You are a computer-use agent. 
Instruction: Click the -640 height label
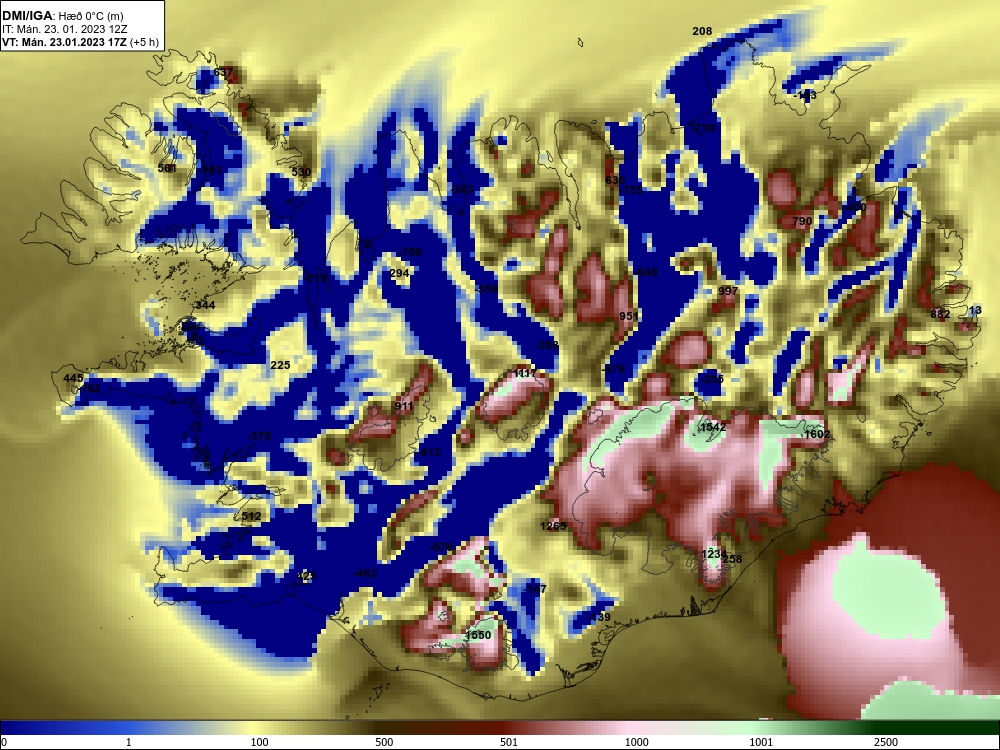point(645,272)
